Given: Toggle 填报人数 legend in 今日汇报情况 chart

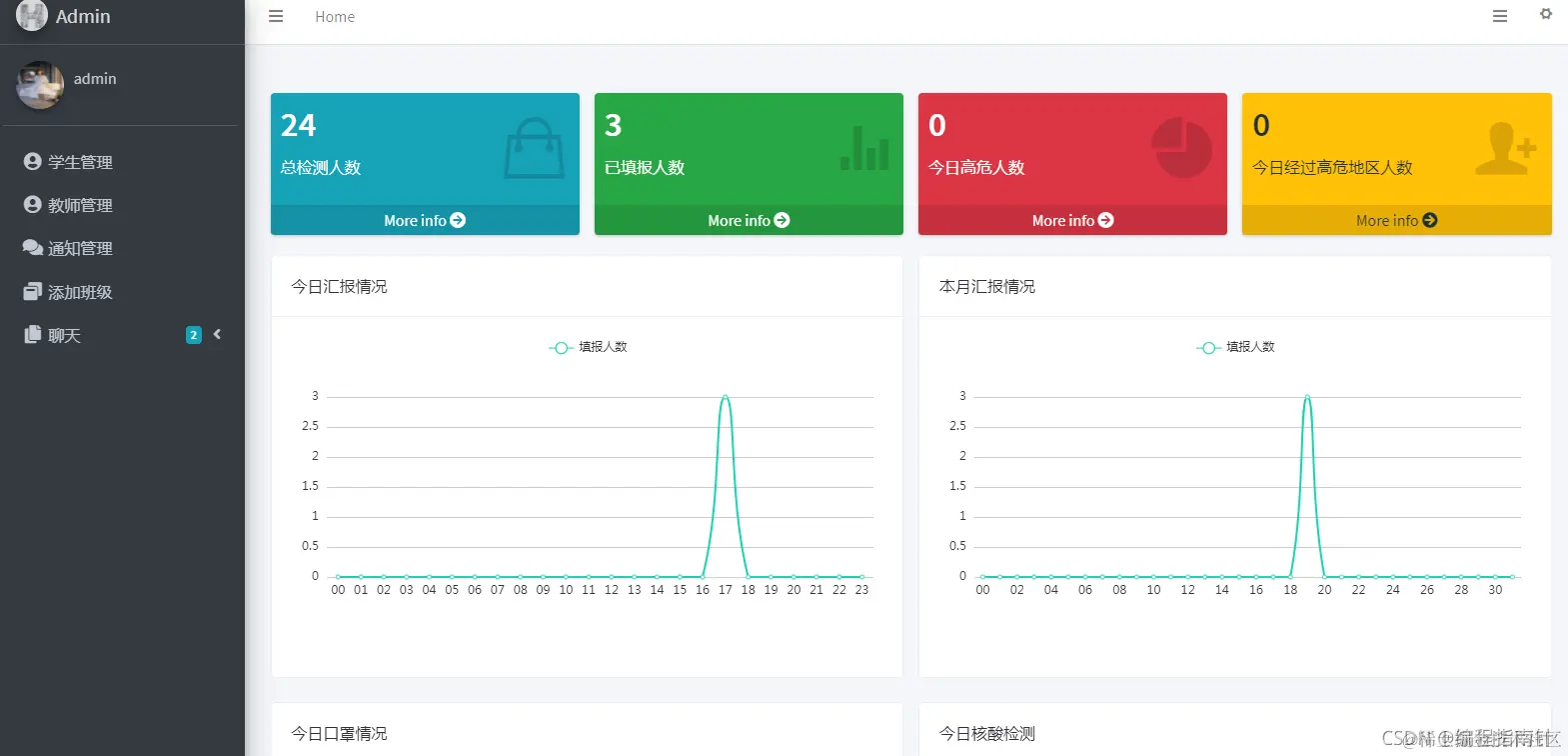Looking at the screenshot, I should (x=589, y=347).
